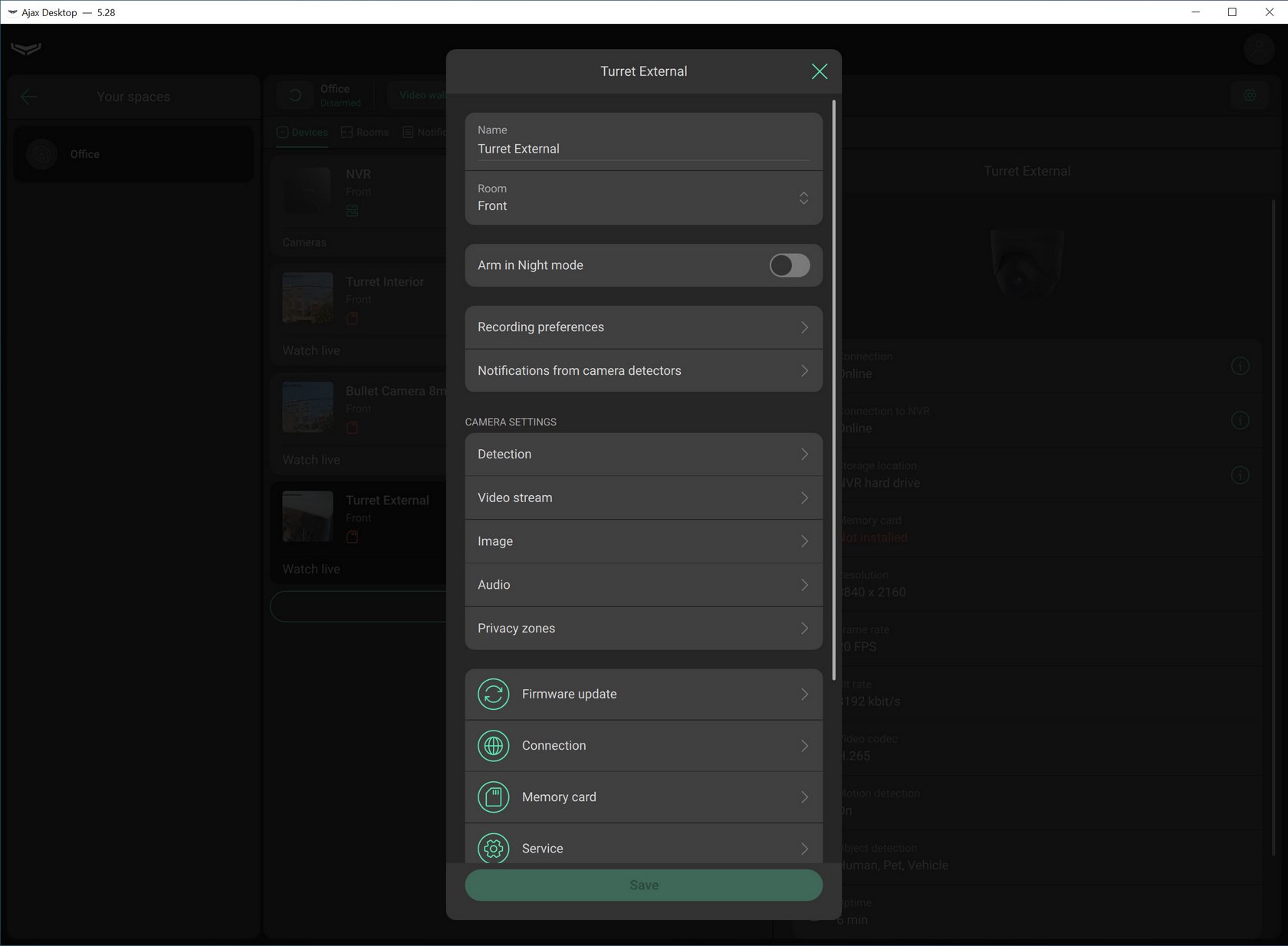Screen dimensions: 1288x946
Task: Click the Connection globe icon
Action: [x=493, y=745]
